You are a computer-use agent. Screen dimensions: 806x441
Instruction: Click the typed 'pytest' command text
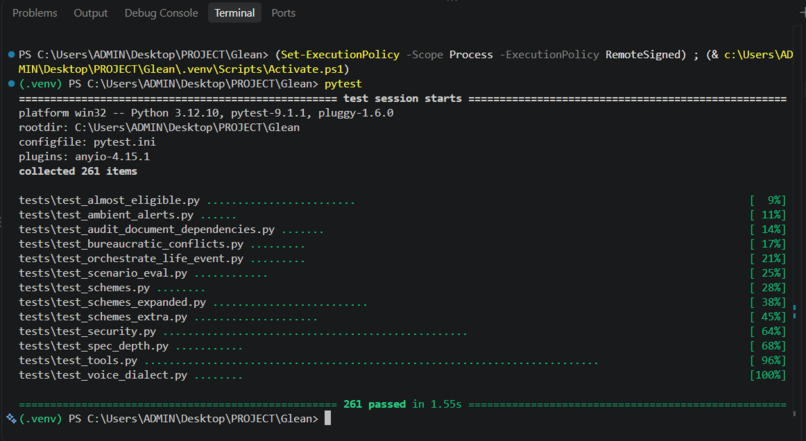click(343, 84)
